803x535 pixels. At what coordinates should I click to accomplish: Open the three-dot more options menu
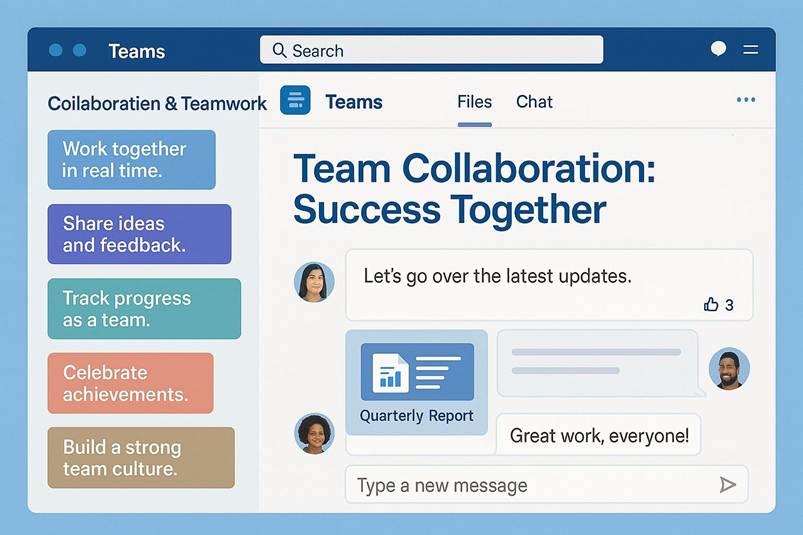tap(745, 100)
